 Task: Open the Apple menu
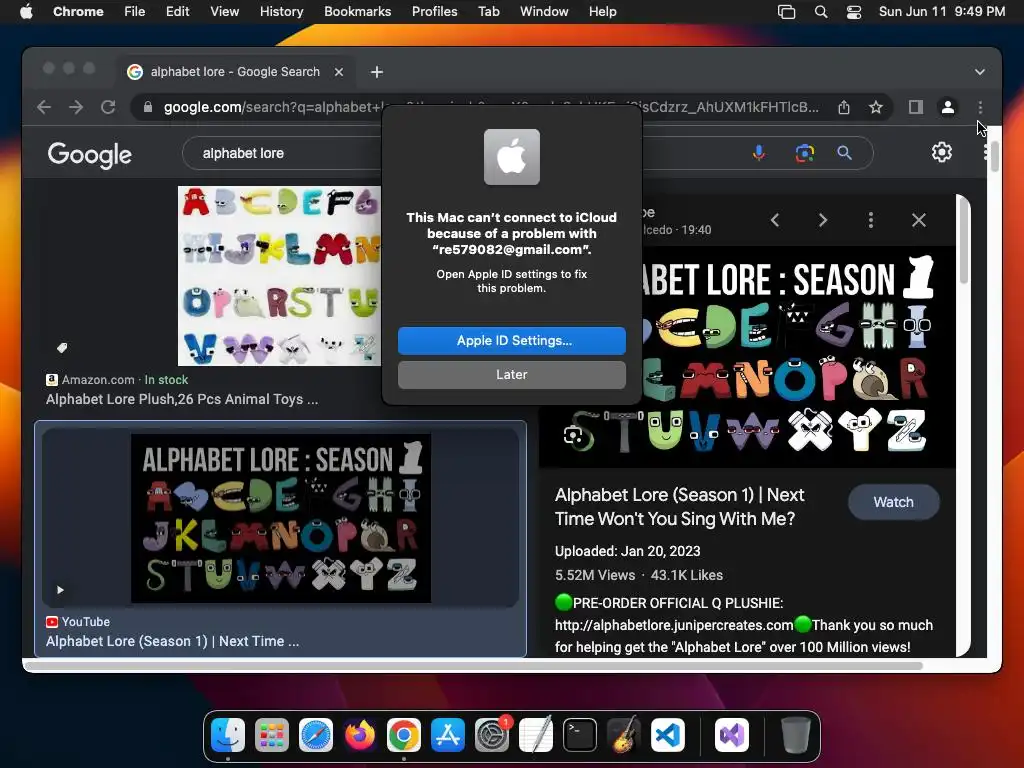(x=26, y=12)
